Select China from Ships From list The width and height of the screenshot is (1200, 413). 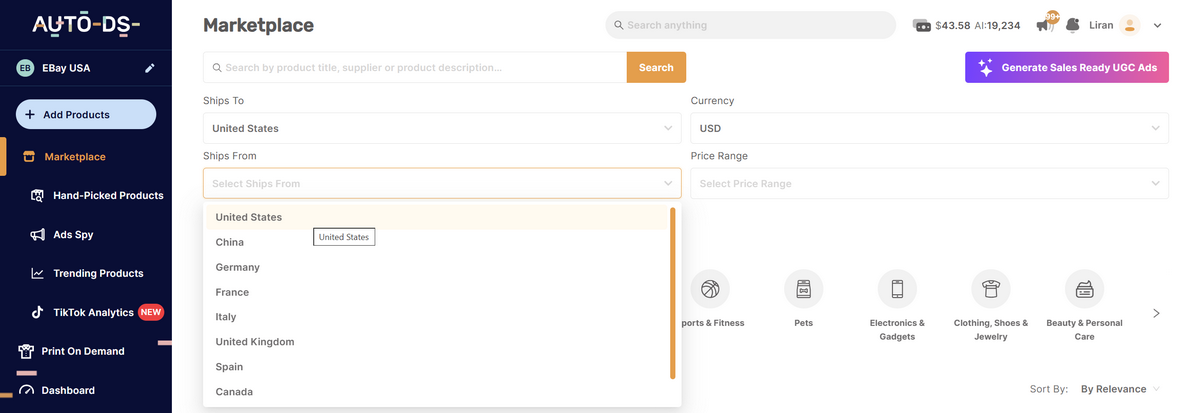coord(230,242)
